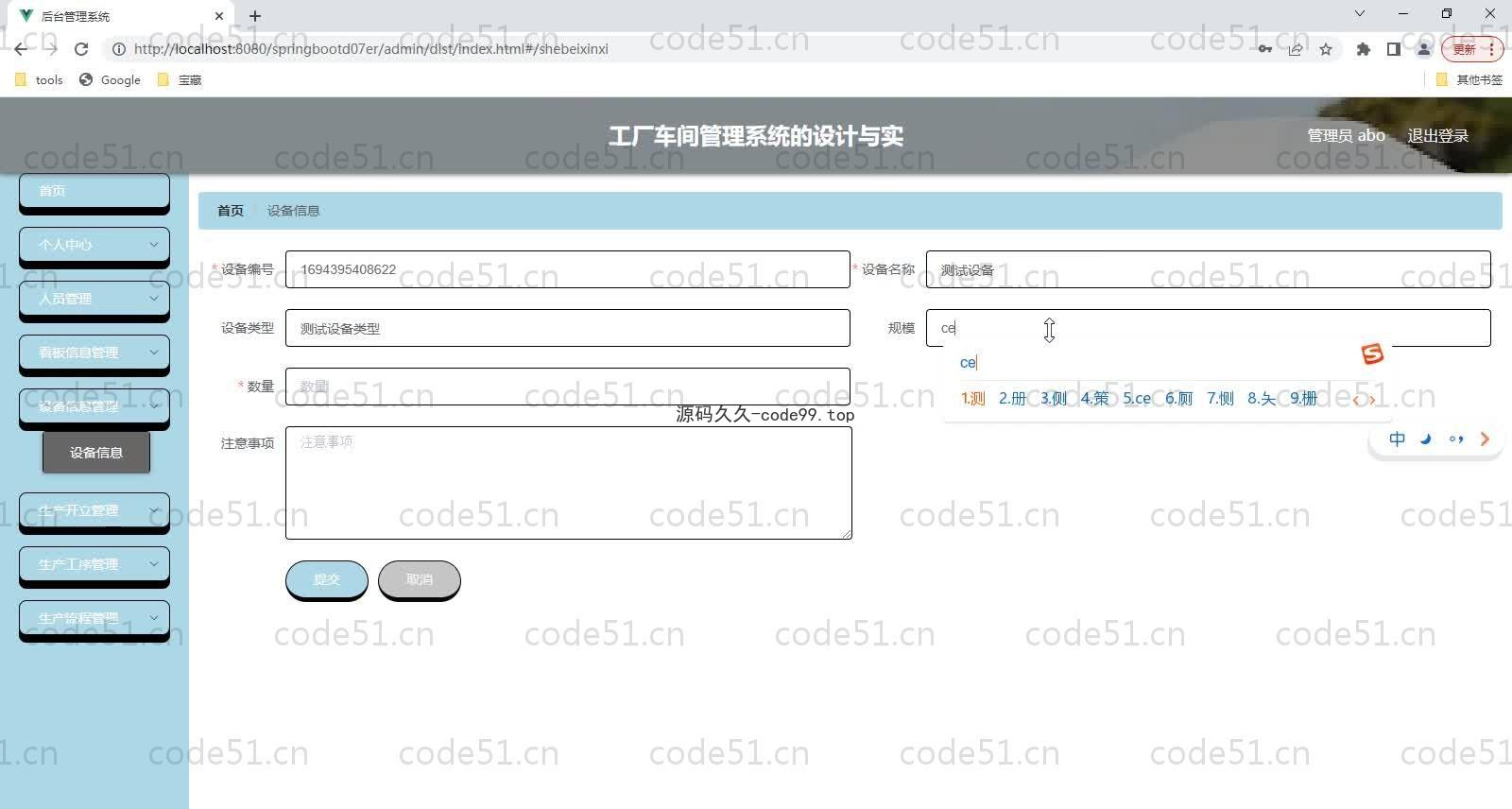Expand the IME toolbar with the orange arrow

click(x=1485, y=439)
